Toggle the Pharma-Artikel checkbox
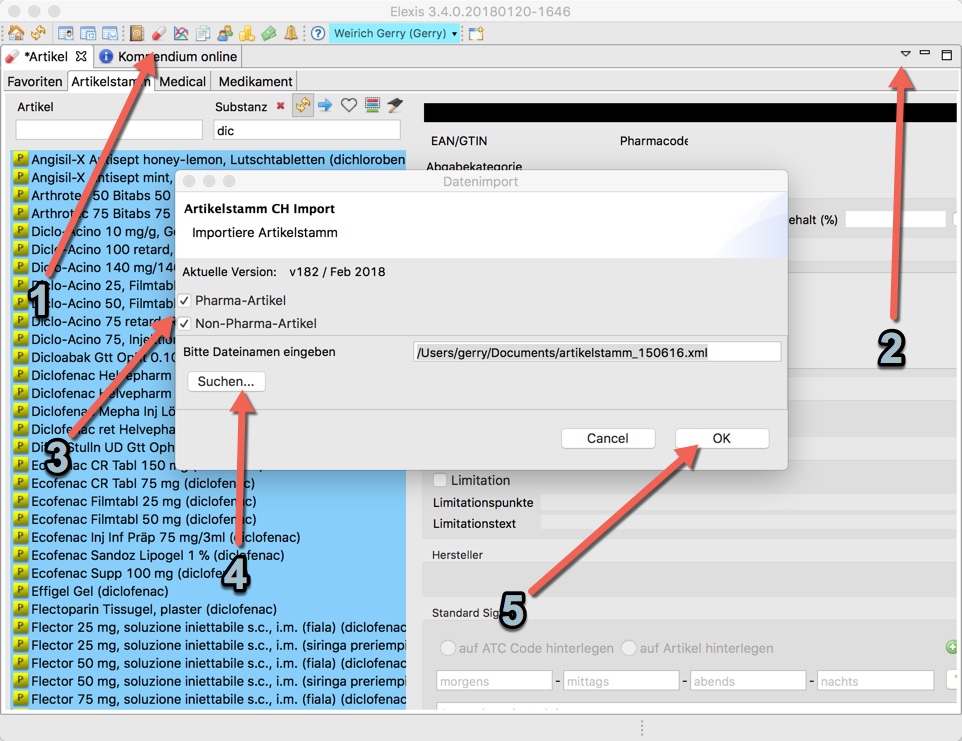This screenshot has height=741, width=962. [184, 301]
